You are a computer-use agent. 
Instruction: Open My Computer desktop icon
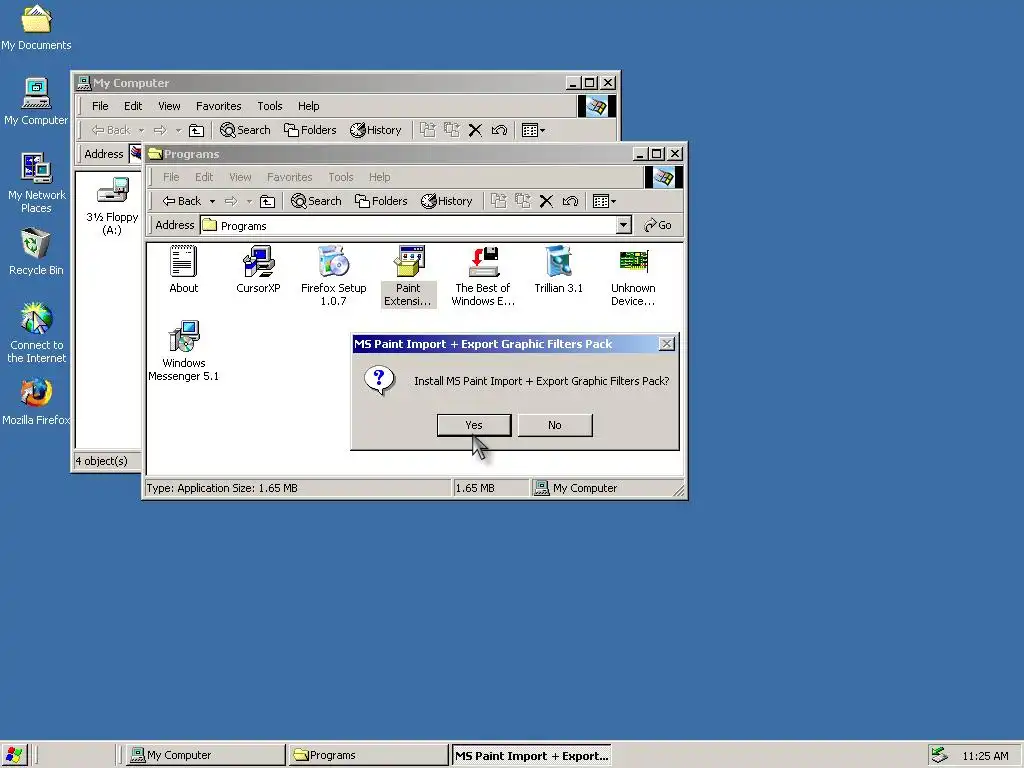pos(36,102)
